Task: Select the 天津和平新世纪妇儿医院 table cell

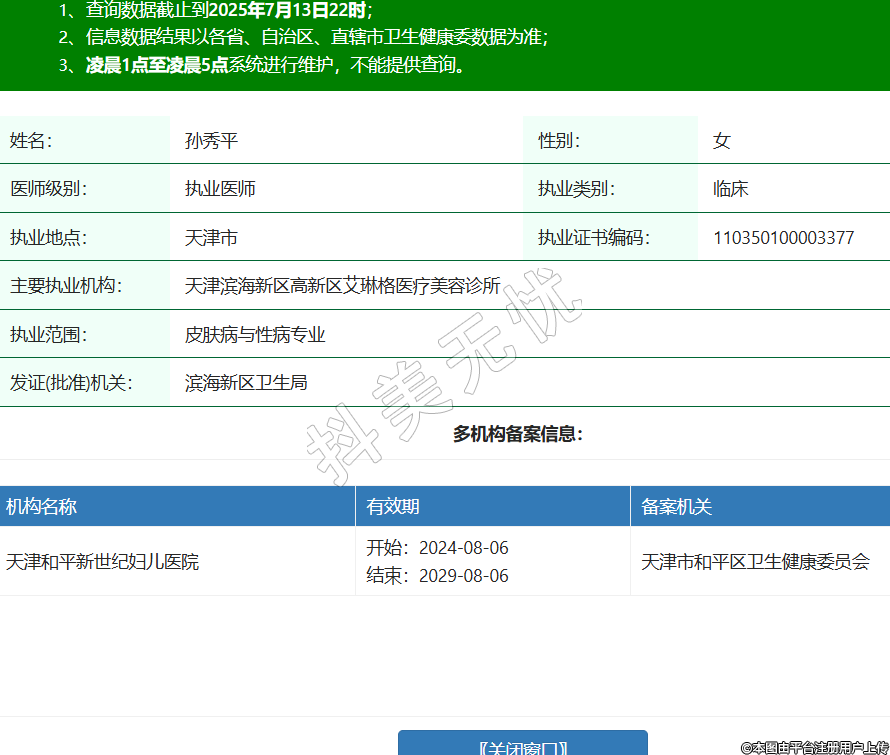Action: [102, 562]
